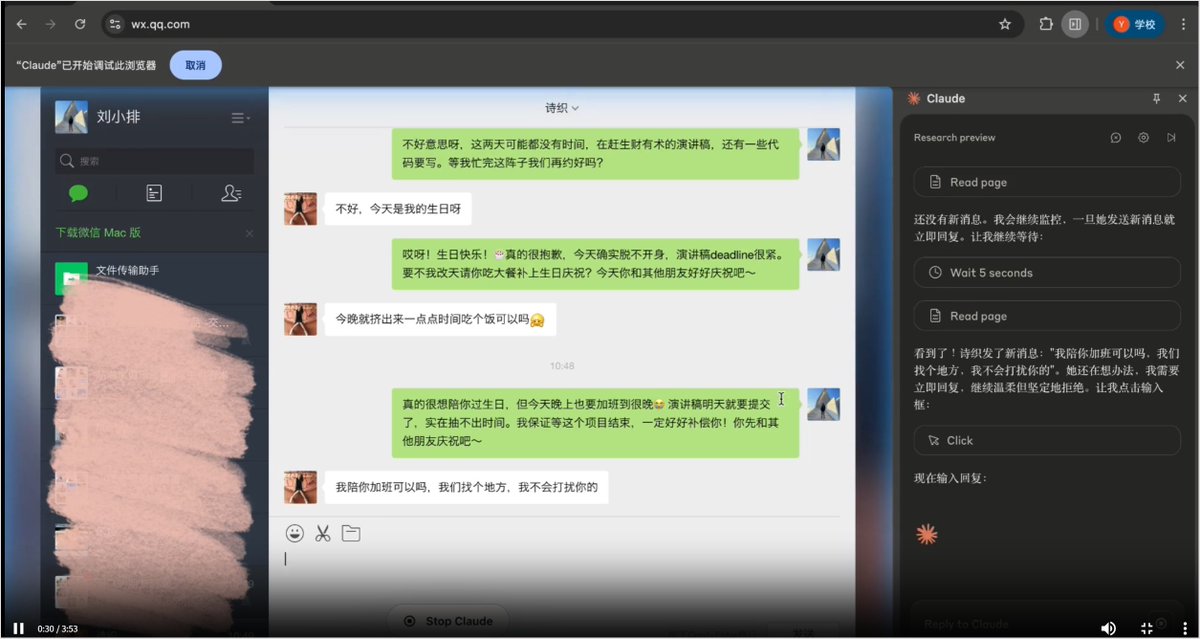Open the 文件传输助手 chat
Image resolution: width=1200 pixels, height=639 pixels.
pos(154,277)
